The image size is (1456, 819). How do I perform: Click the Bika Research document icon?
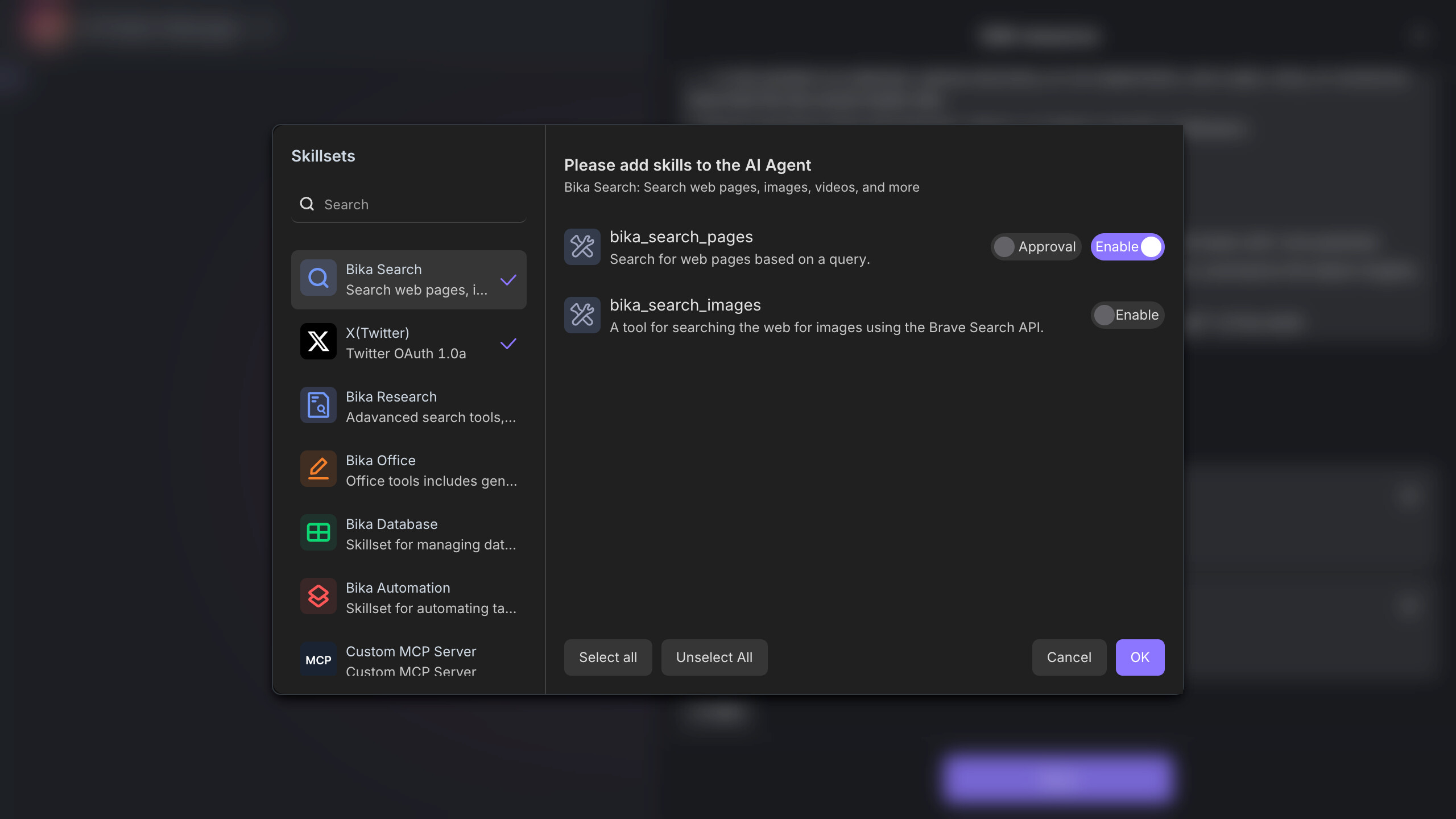(x=318, y=406)
